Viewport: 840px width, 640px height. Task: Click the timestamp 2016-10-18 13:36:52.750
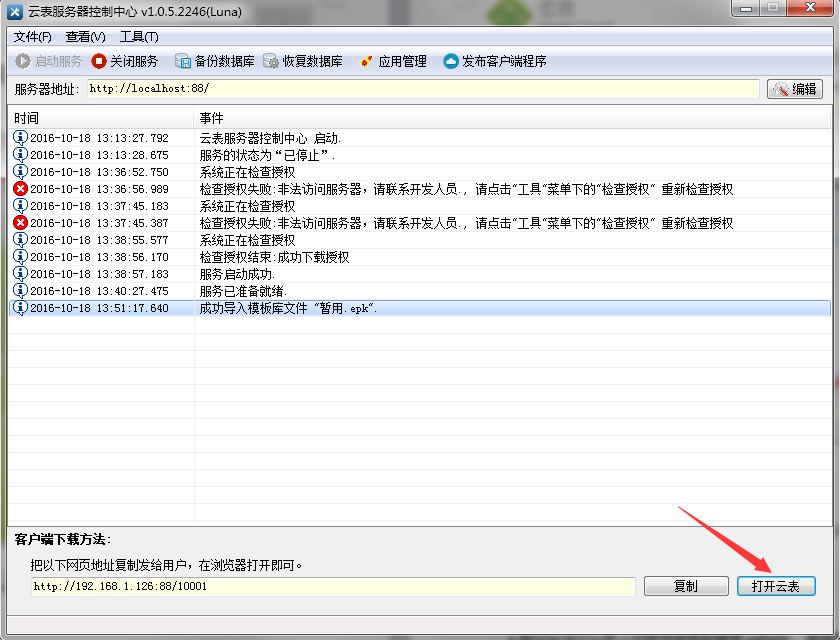click(99, 172)
